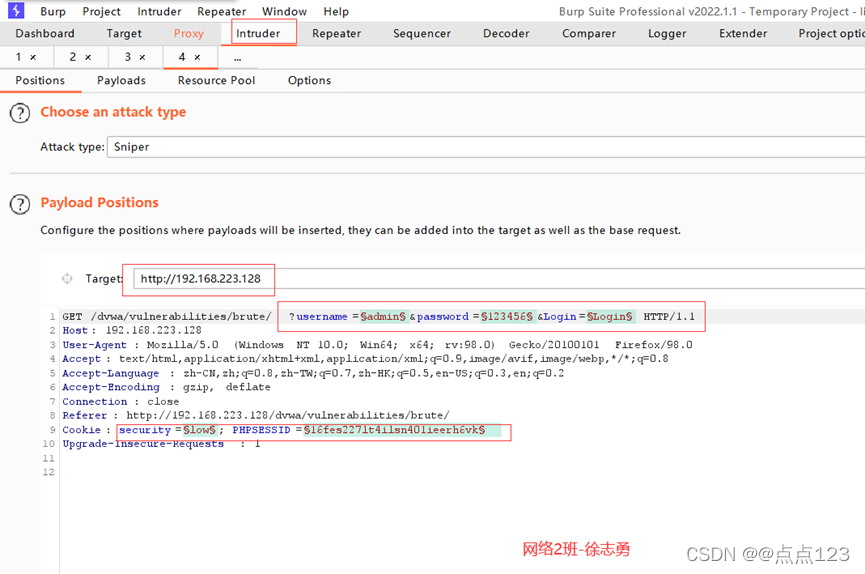Open the Help menu
The height and width of the screenshot is (574, 865).
(336, 12)
